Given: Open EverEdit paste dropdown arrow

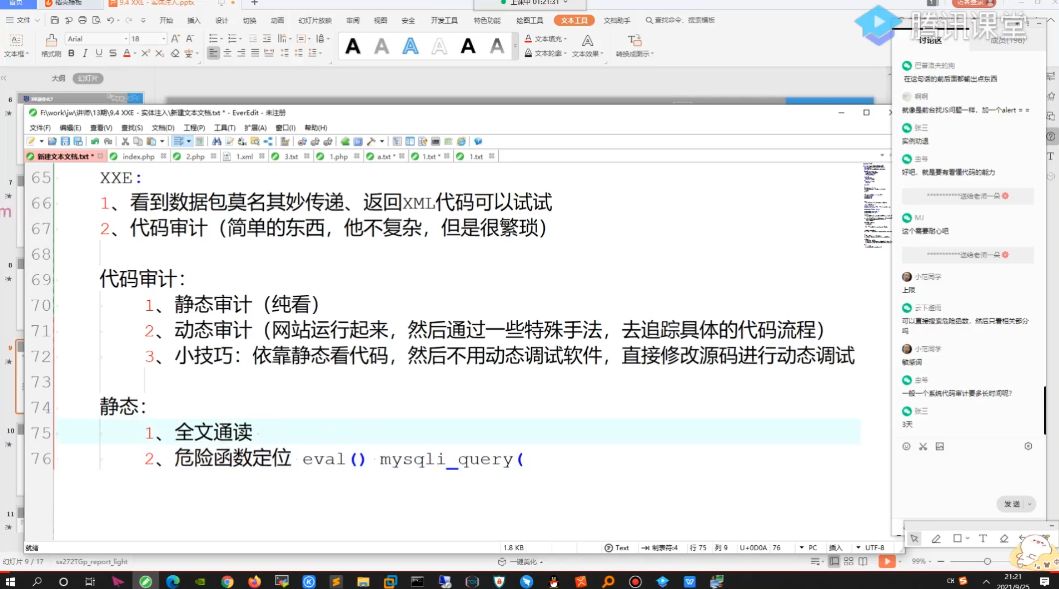Looking at the screenshot, I should 162,141.
